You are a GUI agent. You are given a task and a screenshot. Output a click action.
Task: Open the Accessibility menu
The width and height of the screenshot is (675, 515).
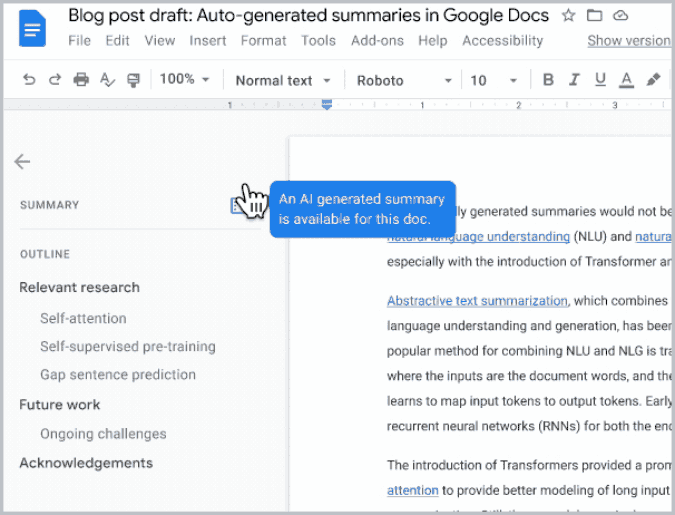(x=502, y=40)
